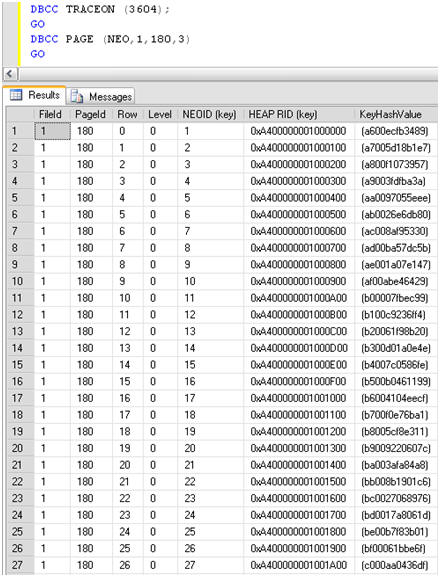Screen dimensions: 440x577
Task: Click HEAP RID value 0xA400000001000500
Action: tap(298, 215)
